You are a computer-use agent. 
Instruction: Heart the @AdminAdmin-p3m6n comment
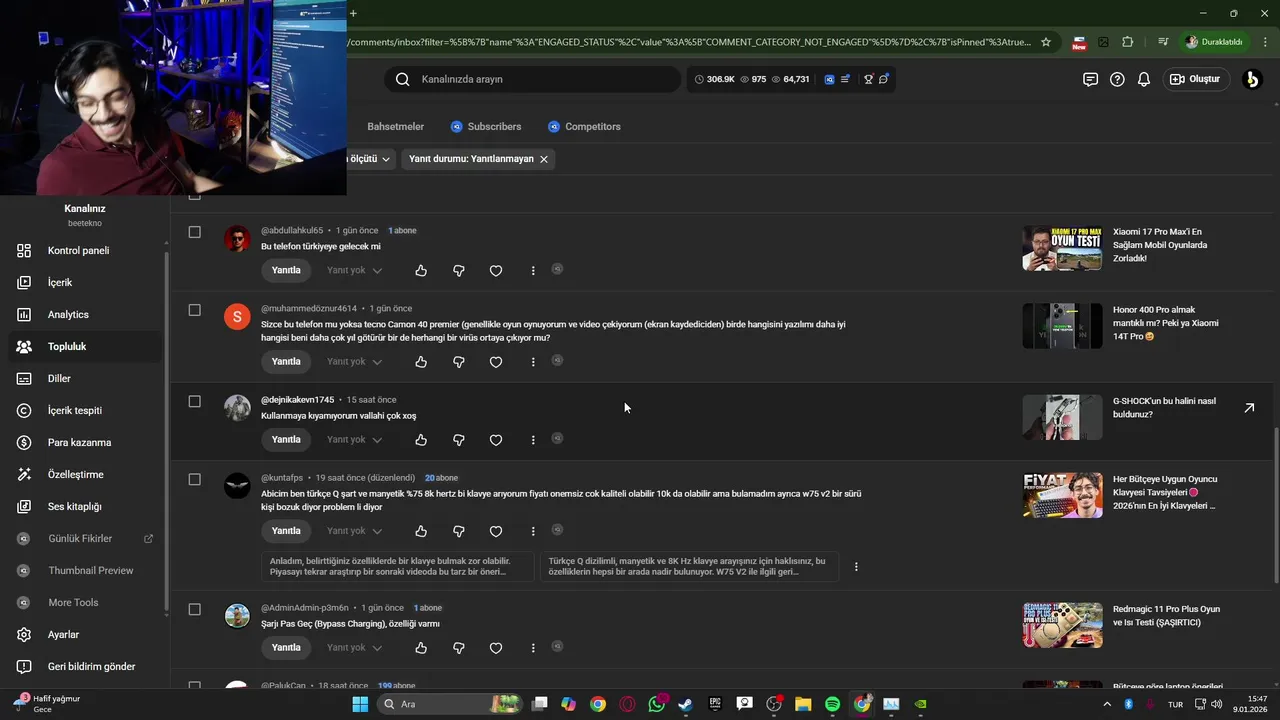click(496, 648)
